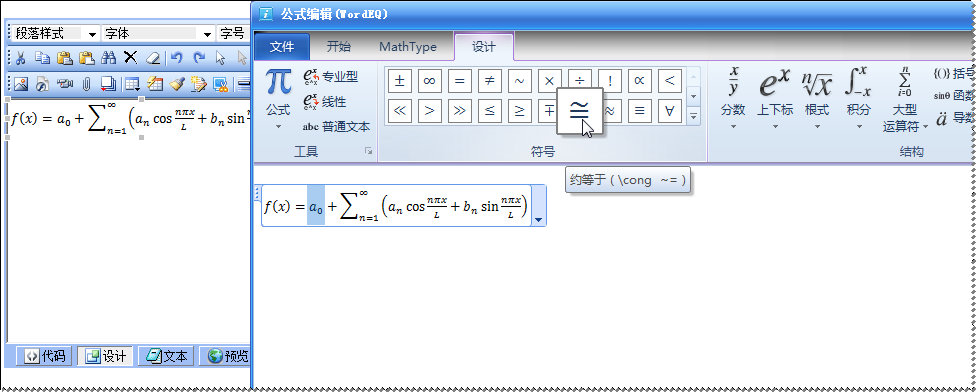This screenshot has height=392, width=976.
Task: Switch to the 开始 ribbon tab
Action: click(x=339, y=47)
